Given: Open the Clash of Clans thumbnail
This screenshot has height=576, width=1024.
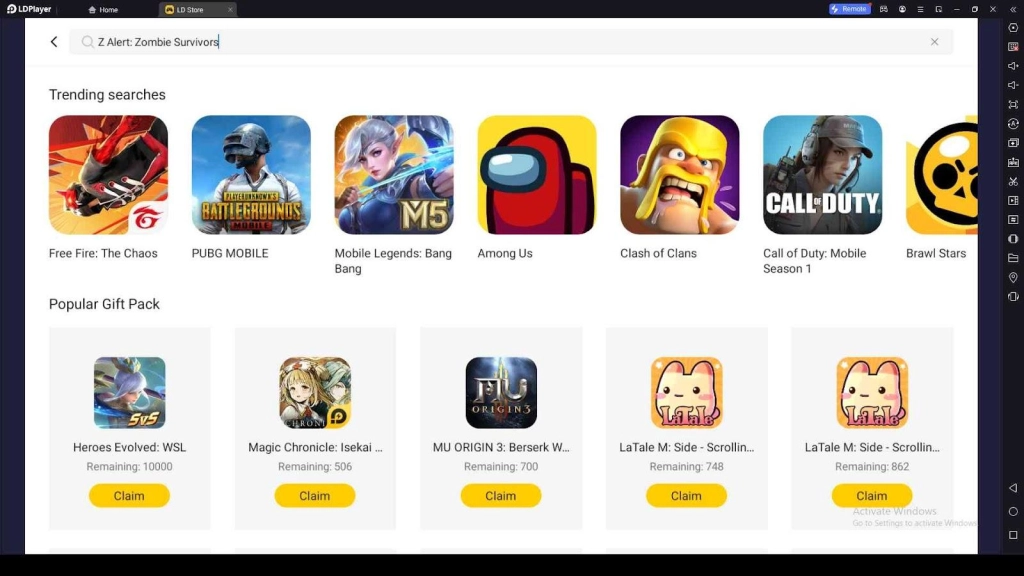Looking at the screenshot, I should (x=679, y=175).
